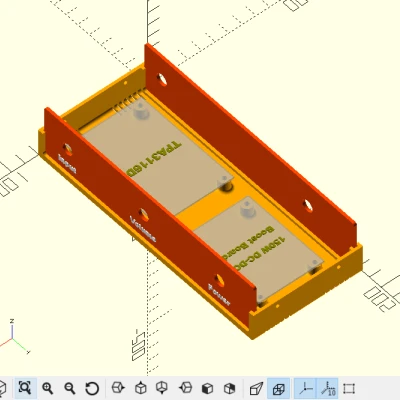
Task: Click the Volume label on the front panel
Action: (143, 229)
